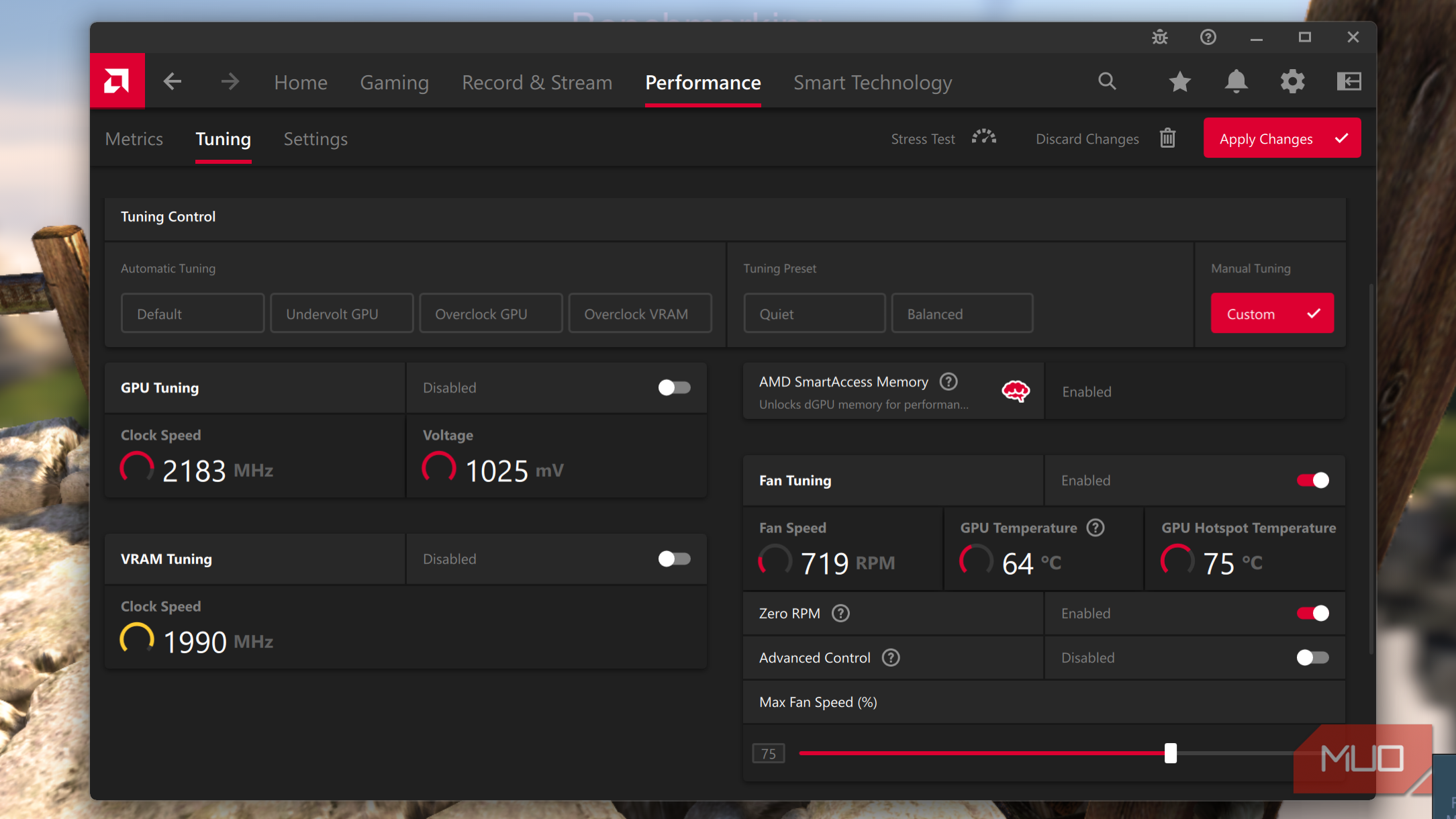Screen dimensions: 1456x819
Task: Choose the Quiet tuning preset
Action: [814, 314]
